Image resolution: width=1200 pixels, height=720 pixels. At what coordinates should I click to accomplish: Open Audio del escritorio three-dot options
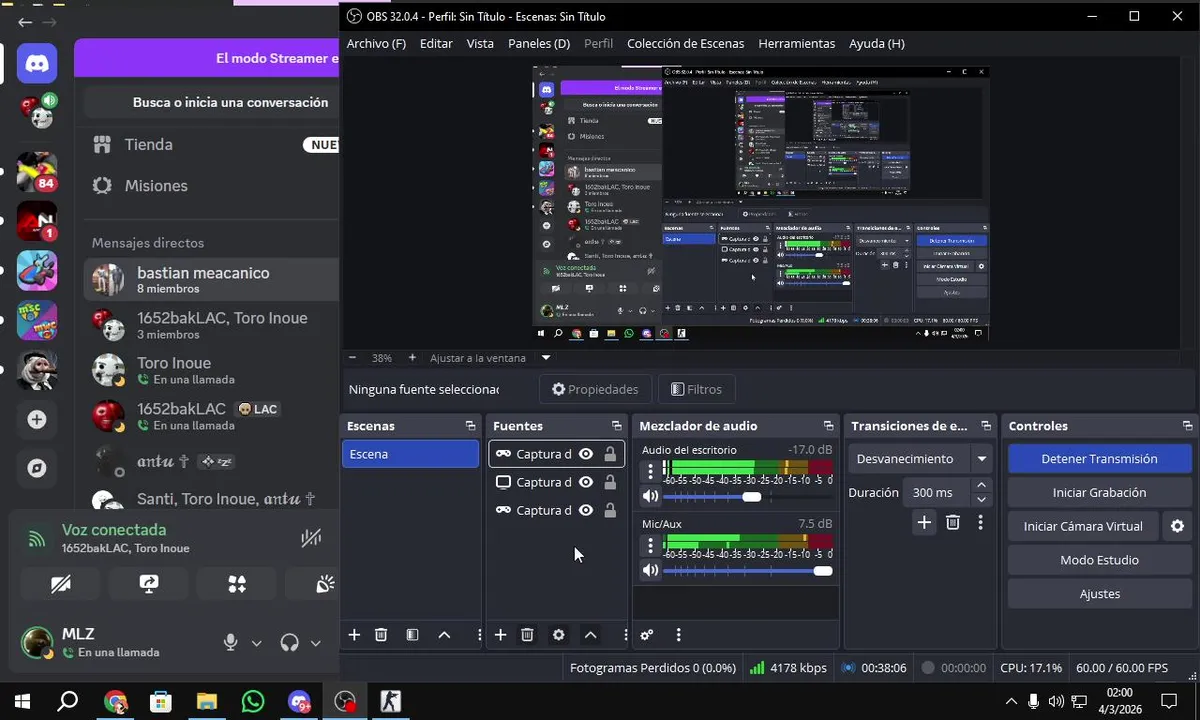(x=651, y=471)
